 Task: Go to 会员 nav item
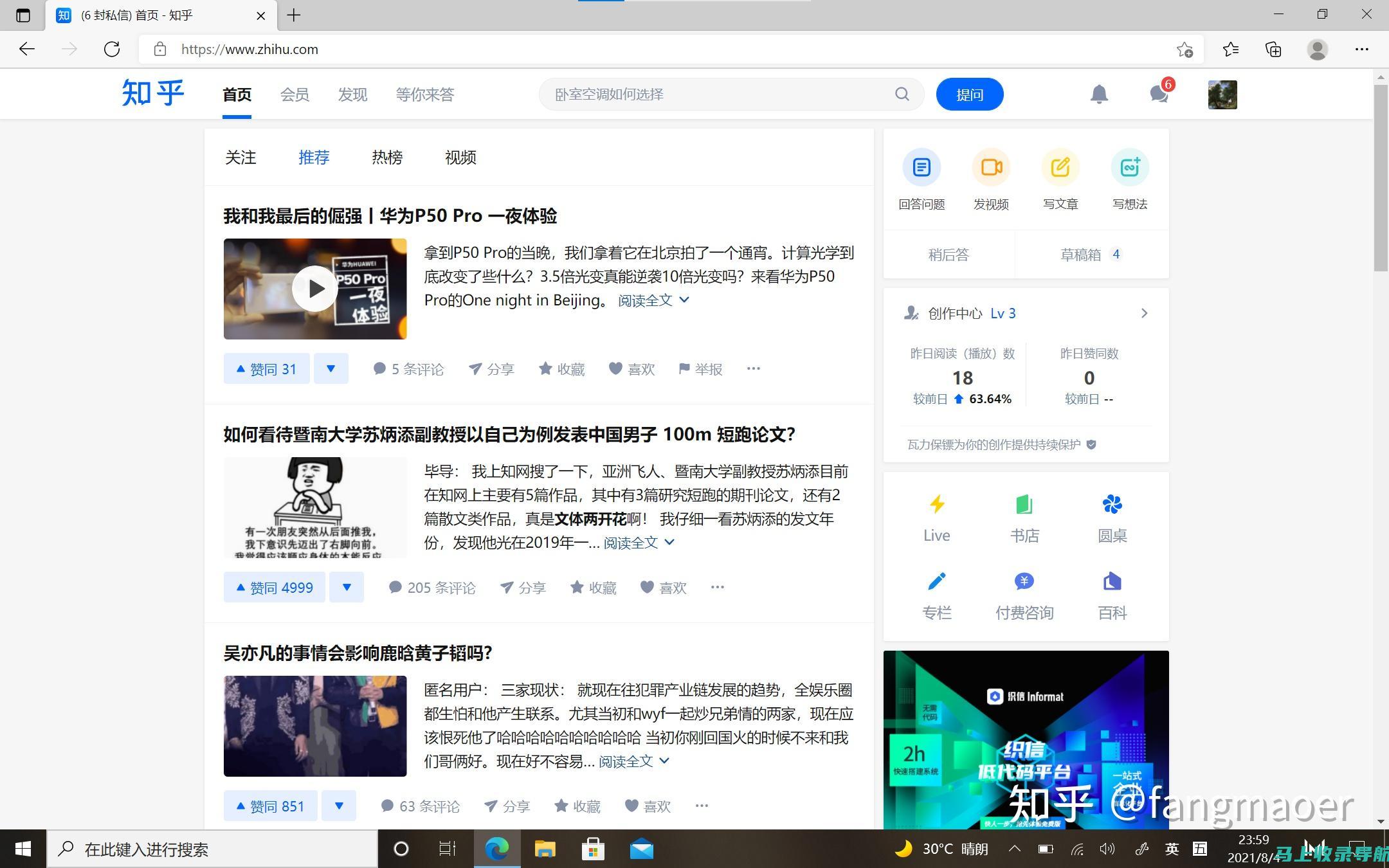tap(295, 95)
